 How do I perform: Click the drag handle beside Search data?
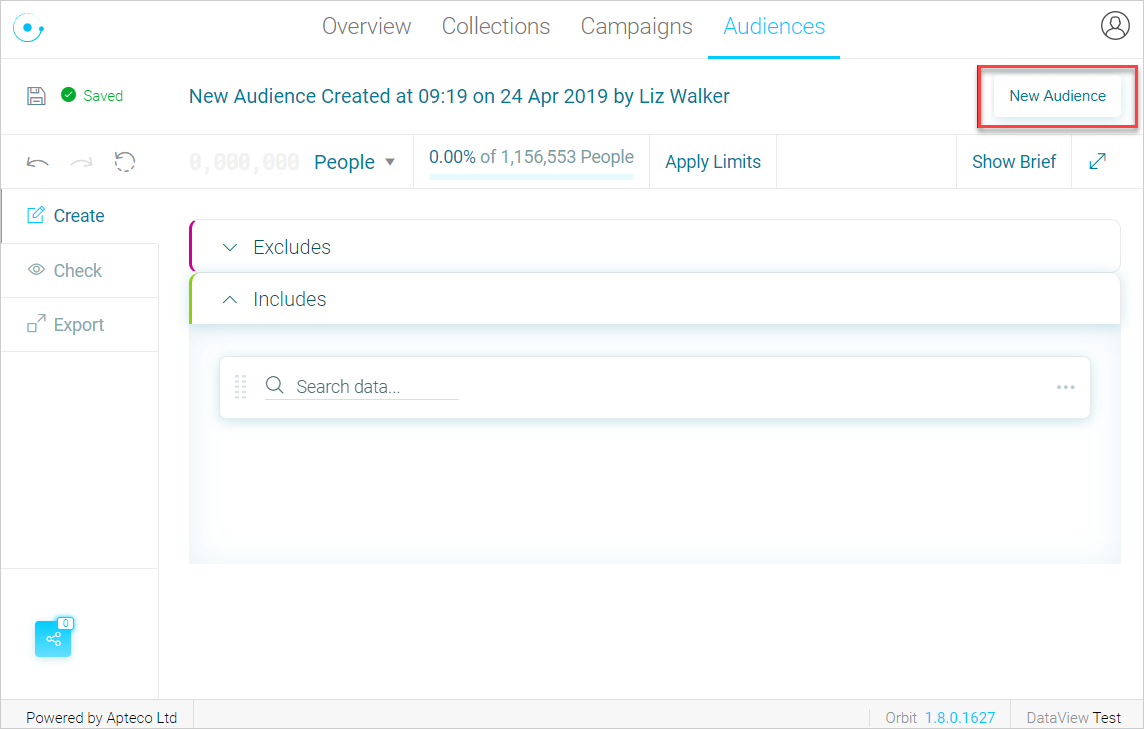pos(241,387)
